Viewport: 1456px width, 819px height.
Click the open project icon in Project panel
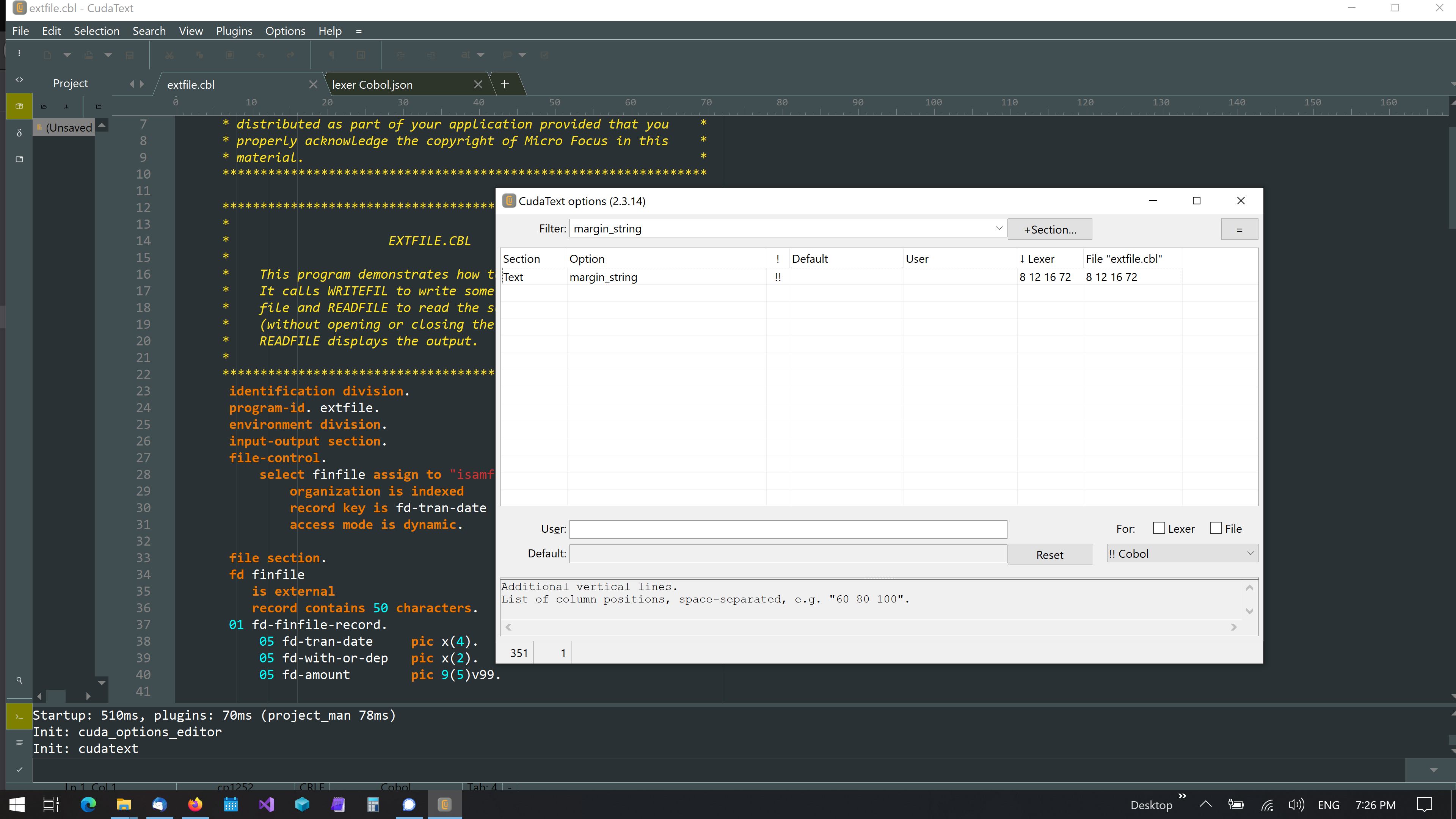pyautogui.click(x=44, y=107)
